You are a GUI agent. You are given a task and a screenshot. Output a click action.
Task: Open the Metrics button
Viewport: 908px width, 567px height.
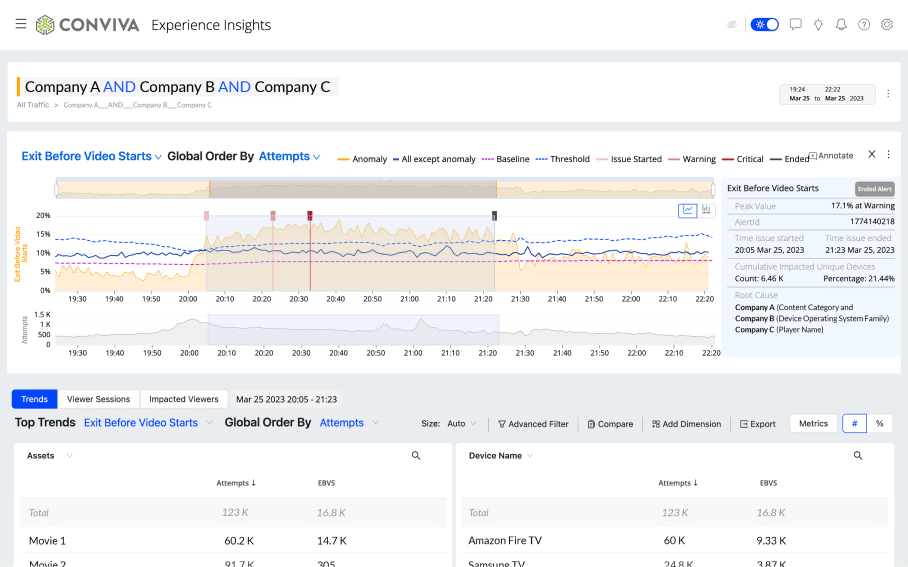[x=814, y=423]
